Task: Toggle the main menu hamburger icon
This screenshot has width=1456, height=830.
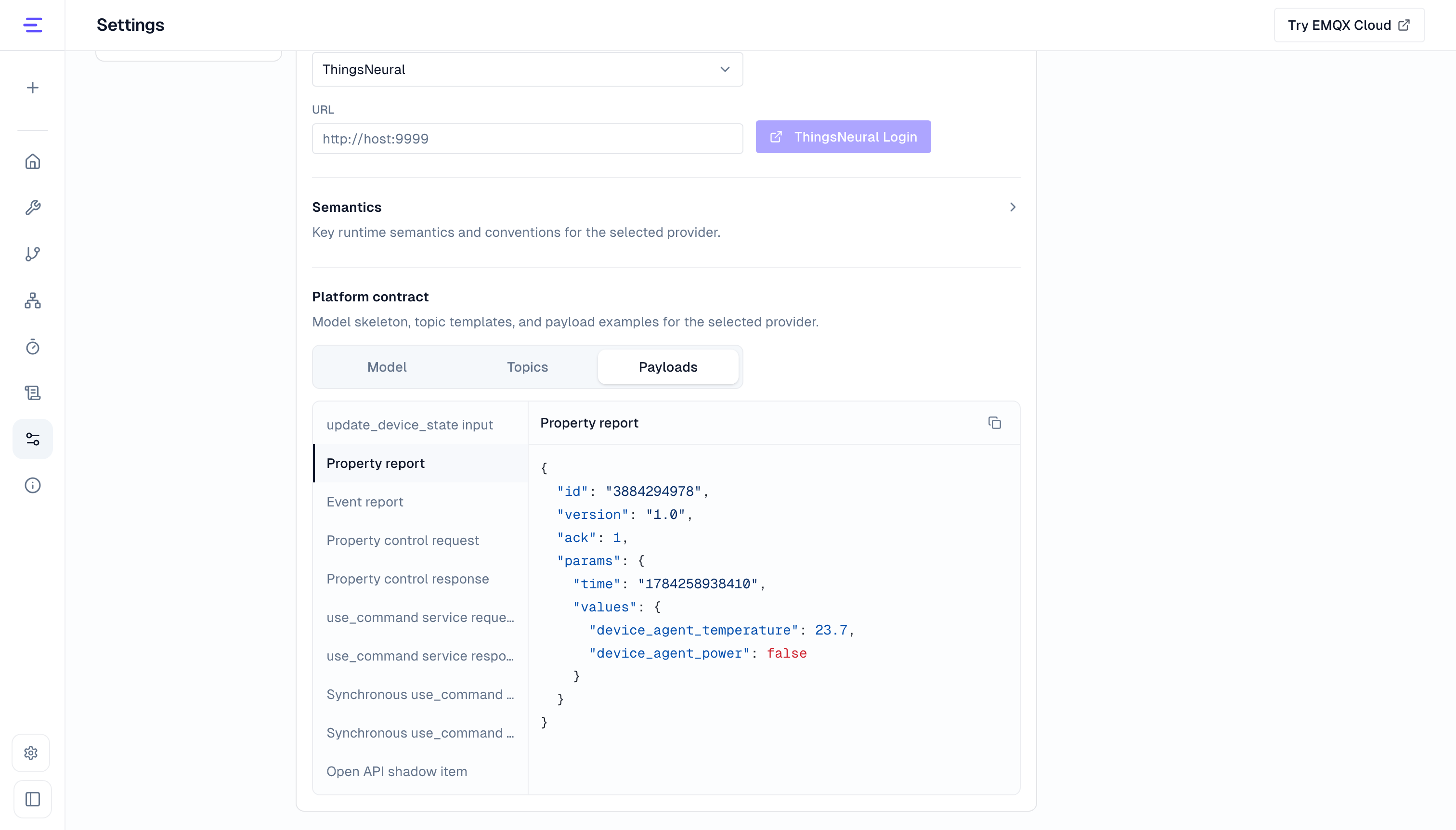Action: coord(32,25)
